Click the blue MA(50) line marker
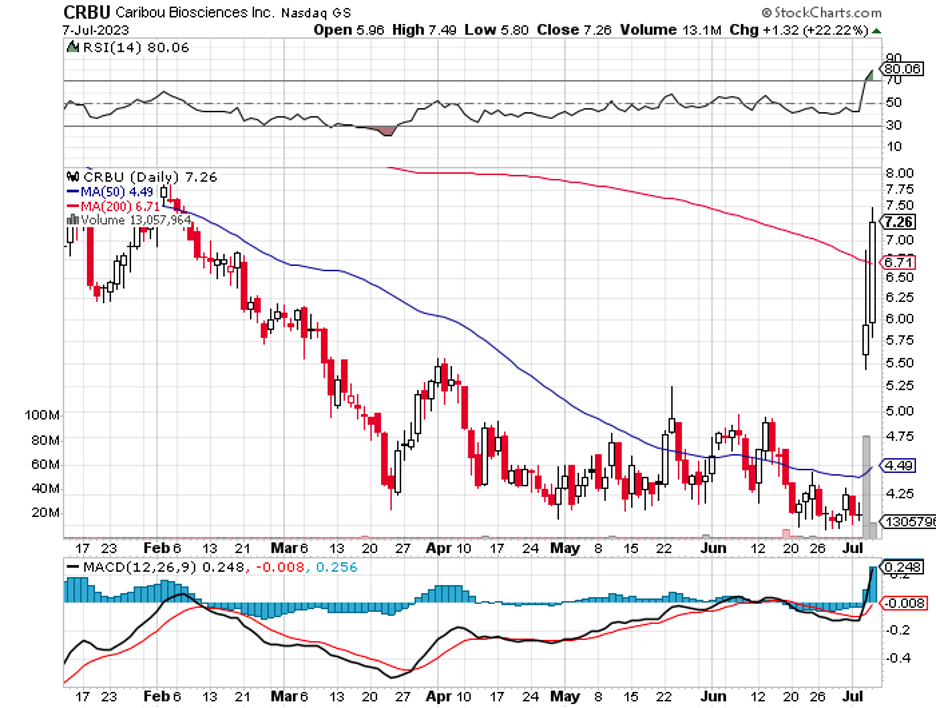Screen dimensions: 936x708 [x=72, y=191]
